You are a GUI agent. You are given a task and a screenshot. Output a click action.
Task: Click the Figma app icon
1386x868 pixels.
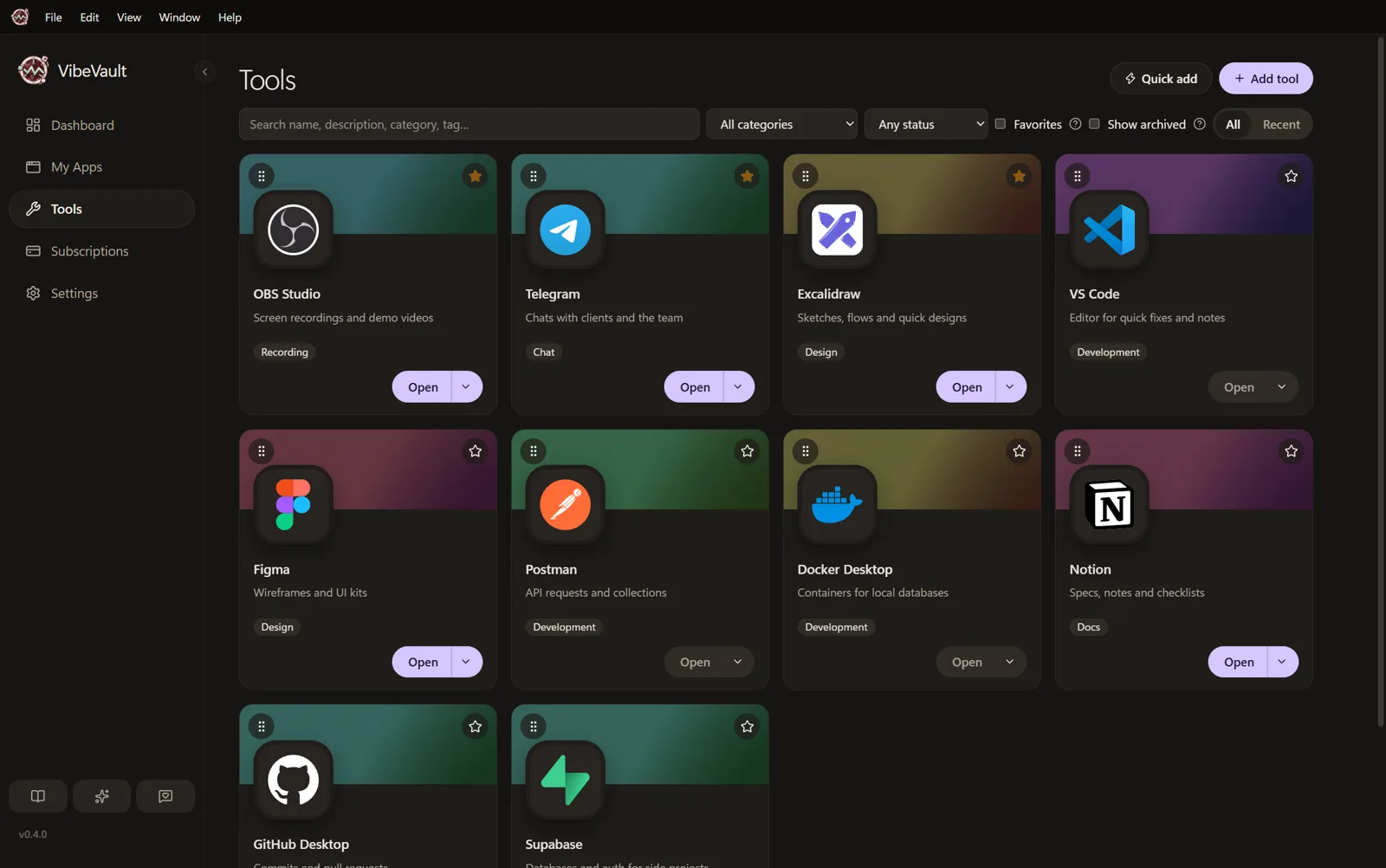[x=293, y=504]
